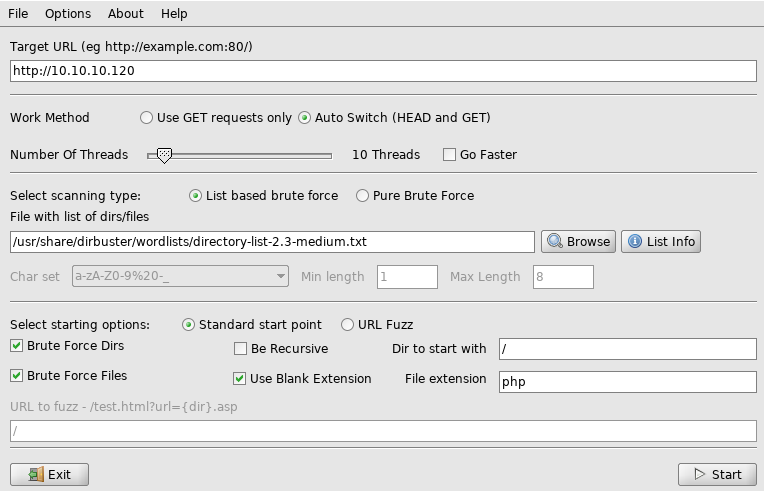Click the File extension field
Image resolution: width=764 pixels, height=491 pixels.
click(x=628, y=382)
